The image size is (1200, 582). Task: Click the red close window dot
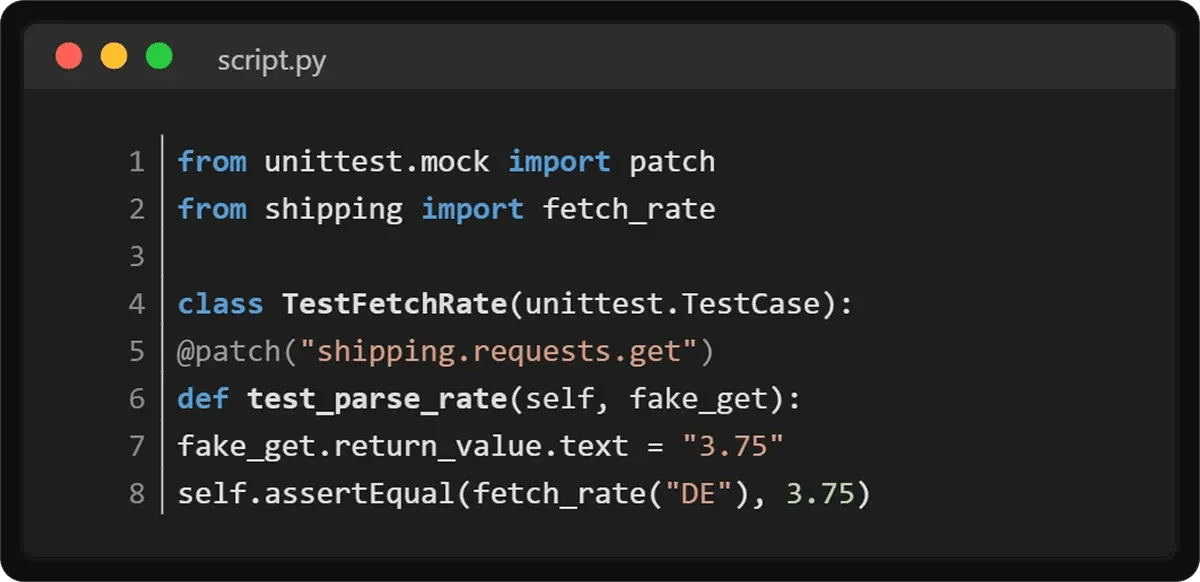(x=69, y=56)
